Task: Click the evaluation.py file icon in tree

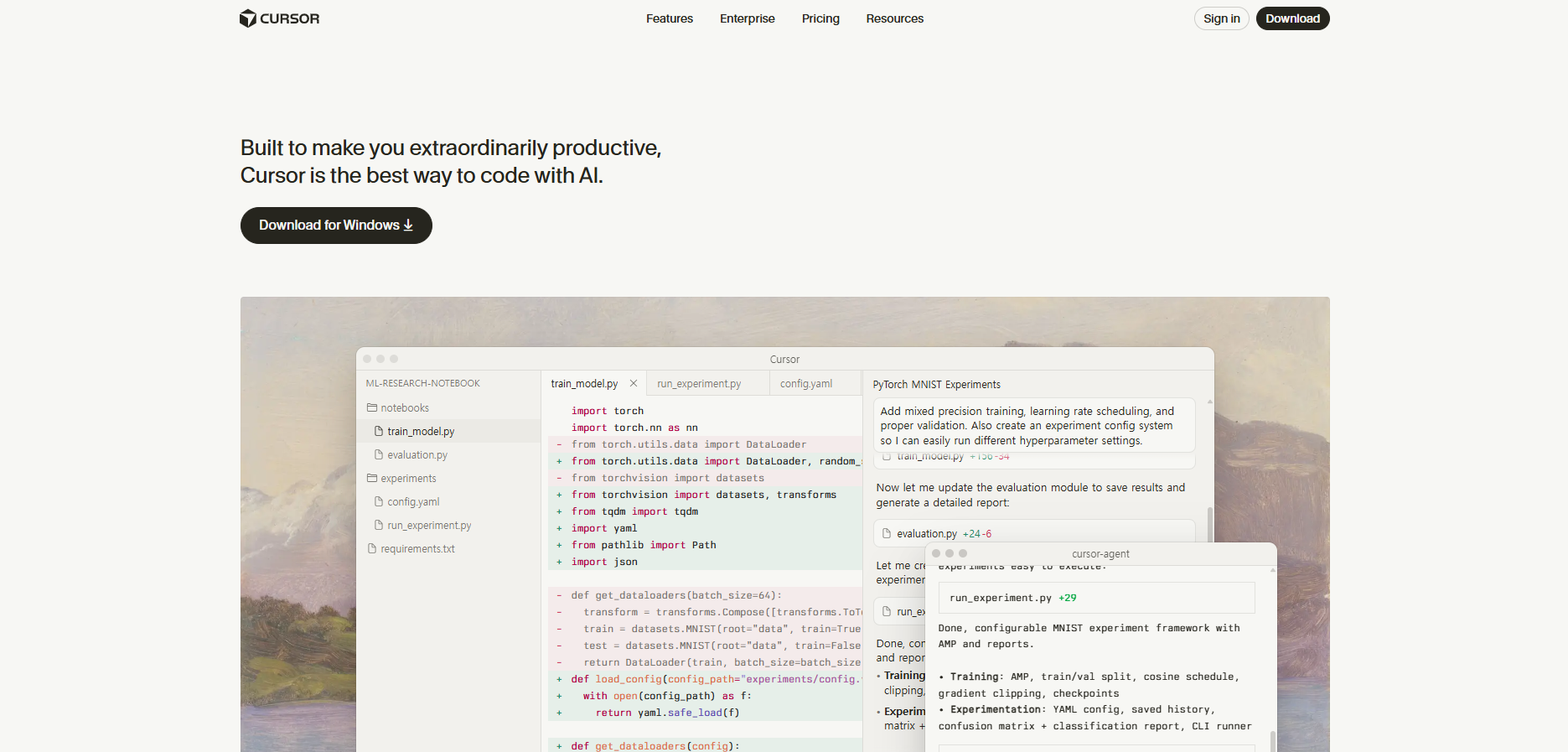Action: (x=379, y=454)
